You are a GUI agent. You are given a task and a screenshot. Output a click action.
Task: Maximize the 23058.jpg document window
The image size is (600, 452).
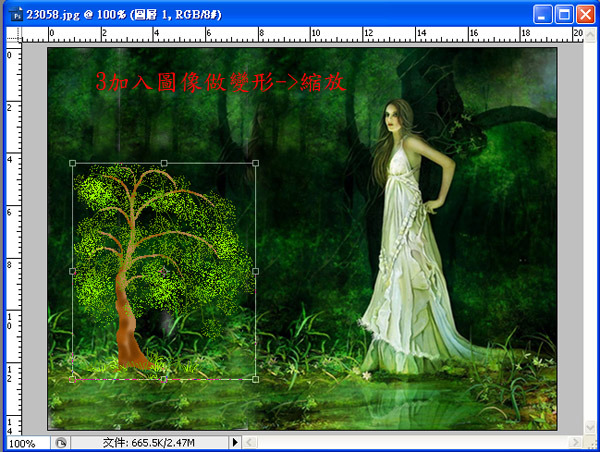[x=564, y=15]
